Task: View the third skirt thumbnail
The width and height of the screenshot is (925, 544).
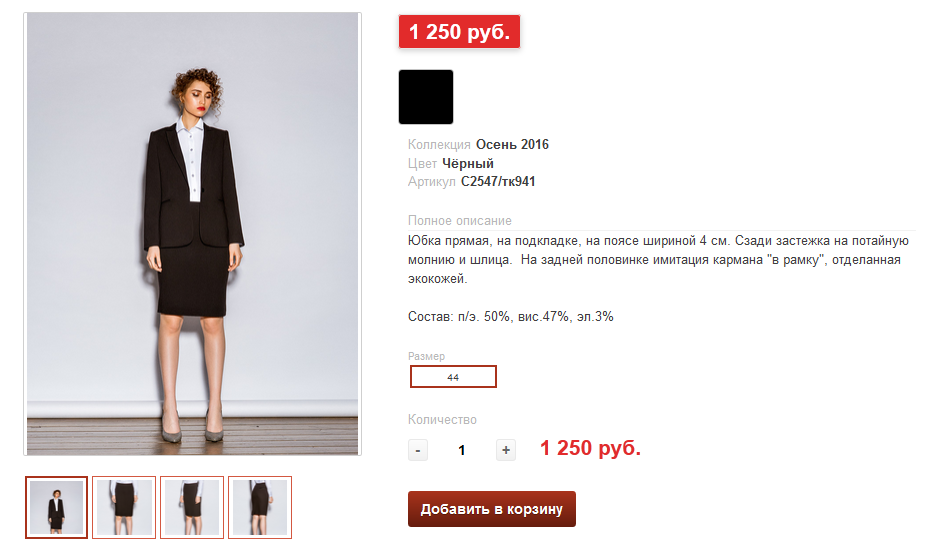Action: tap(192, 507)
